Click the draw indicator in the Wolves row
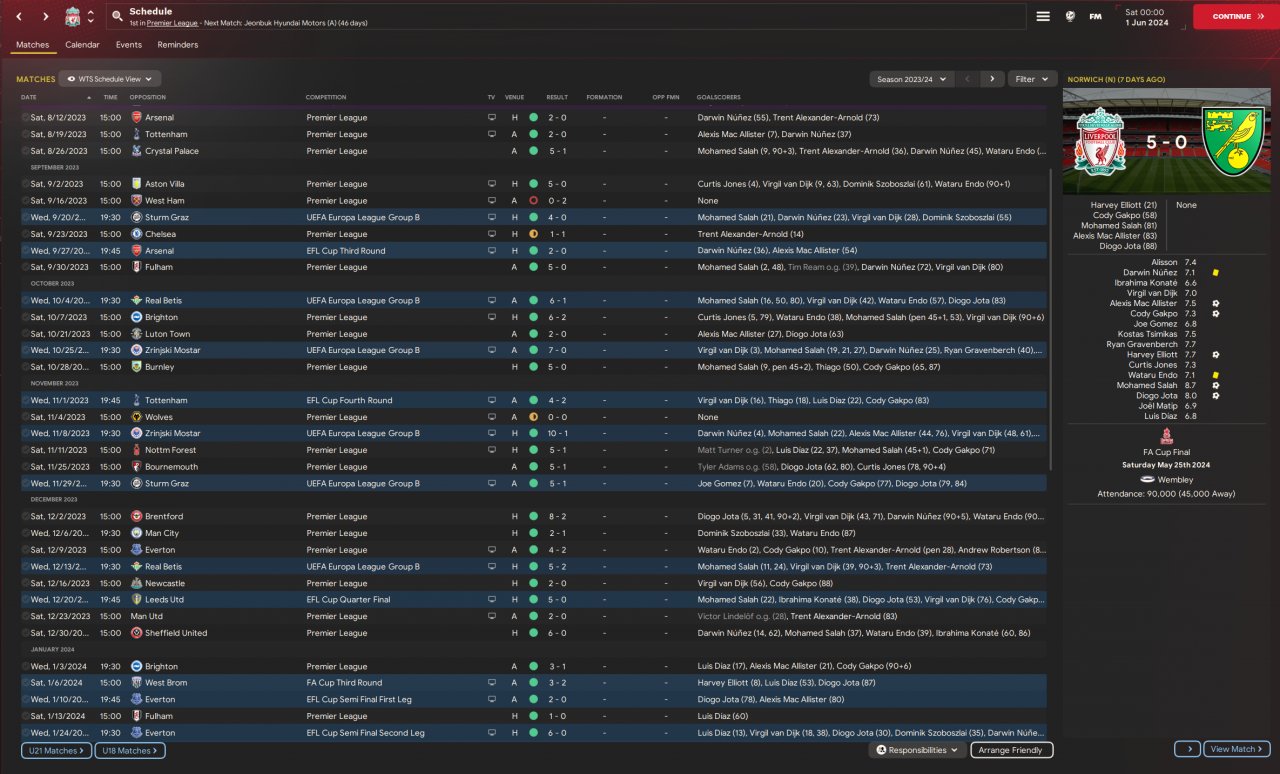The image size is (1280, 774). pyautogui.click(x=533, y=417)
